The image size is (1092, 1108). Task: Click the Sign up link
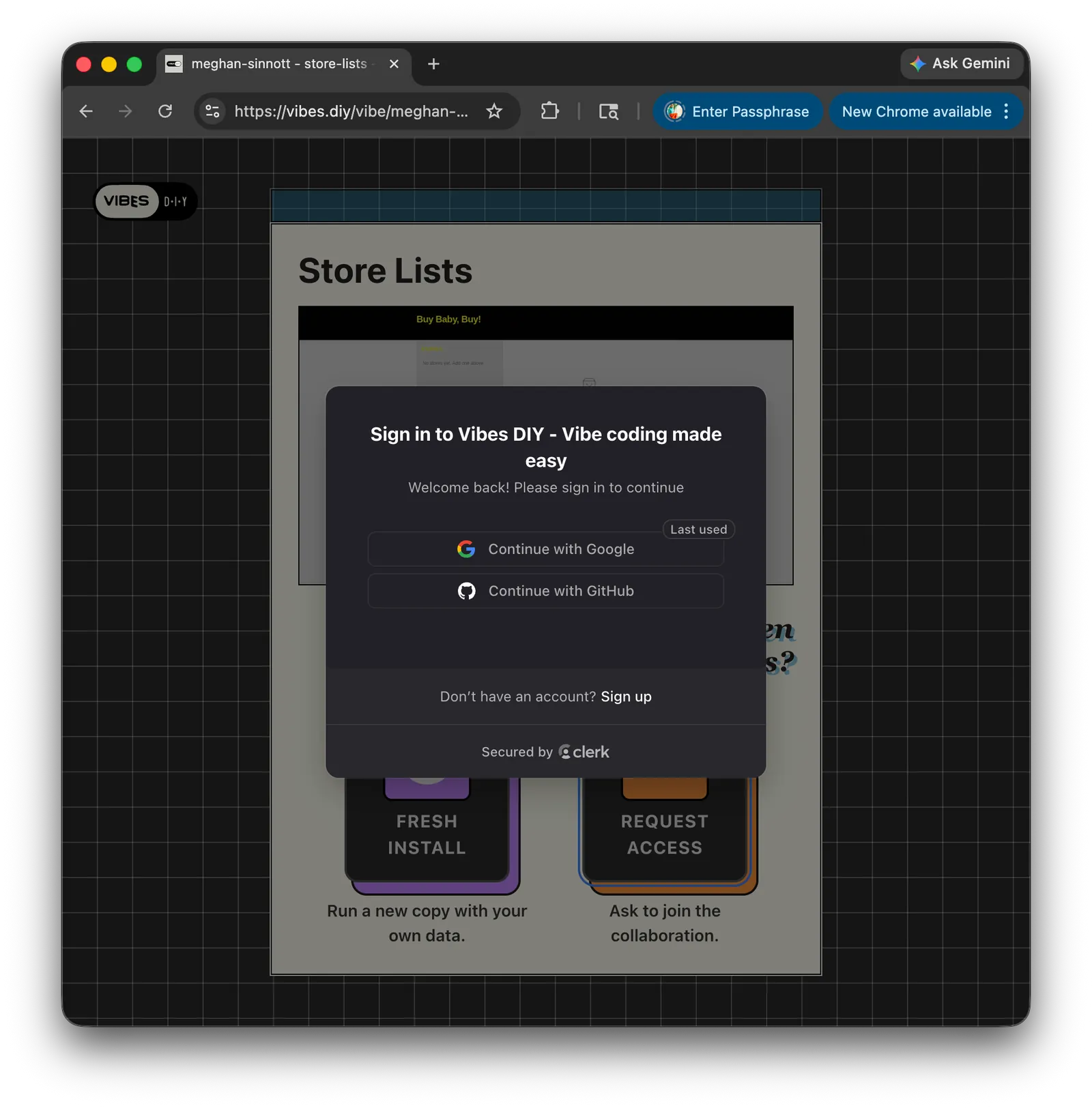pos(626,697)
